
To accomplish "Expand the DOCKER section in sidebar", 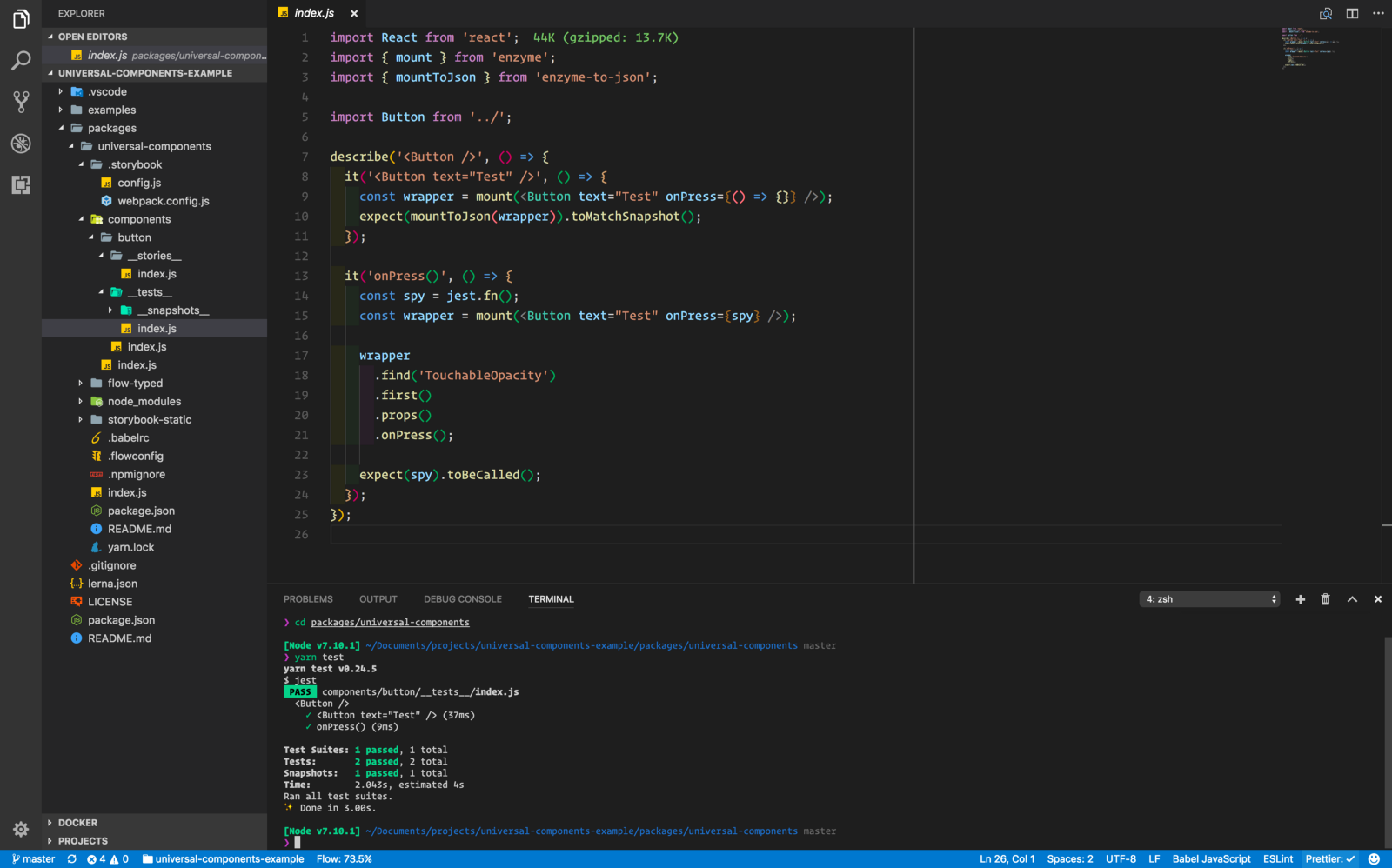I will pos(77,822).
